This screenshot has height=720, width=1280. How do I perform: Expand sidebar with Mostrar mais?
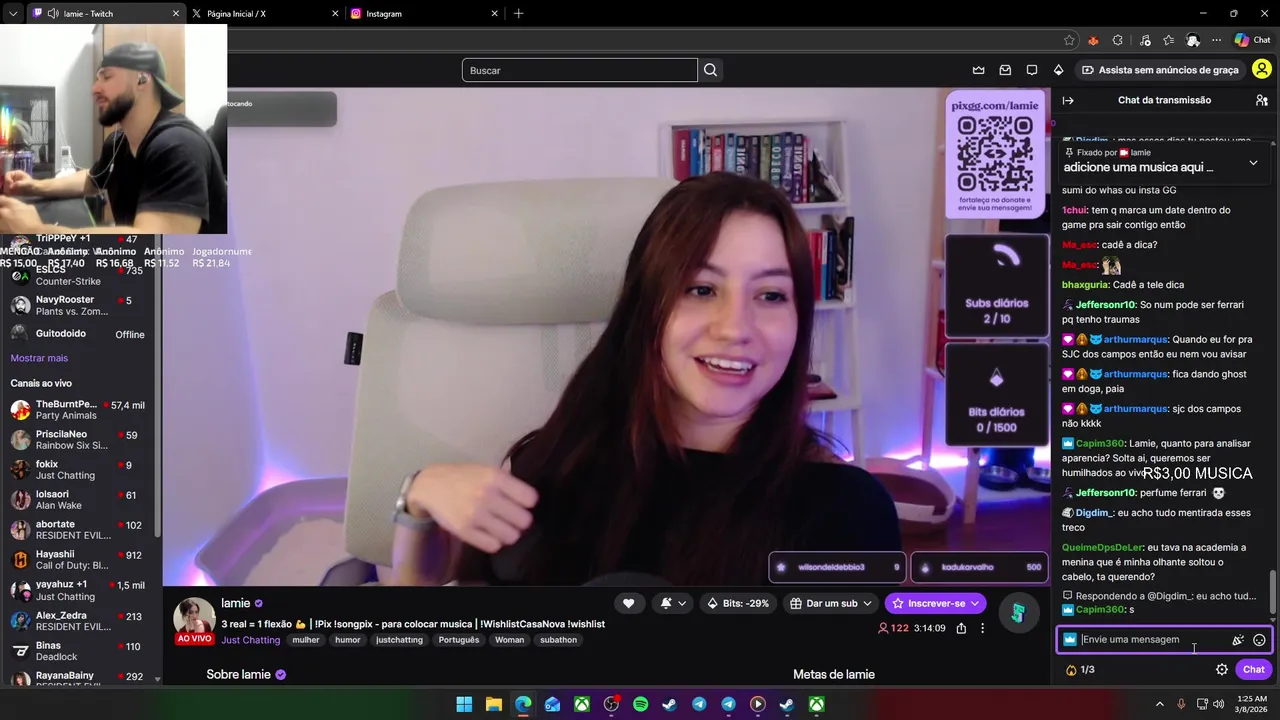click(39, 358)
